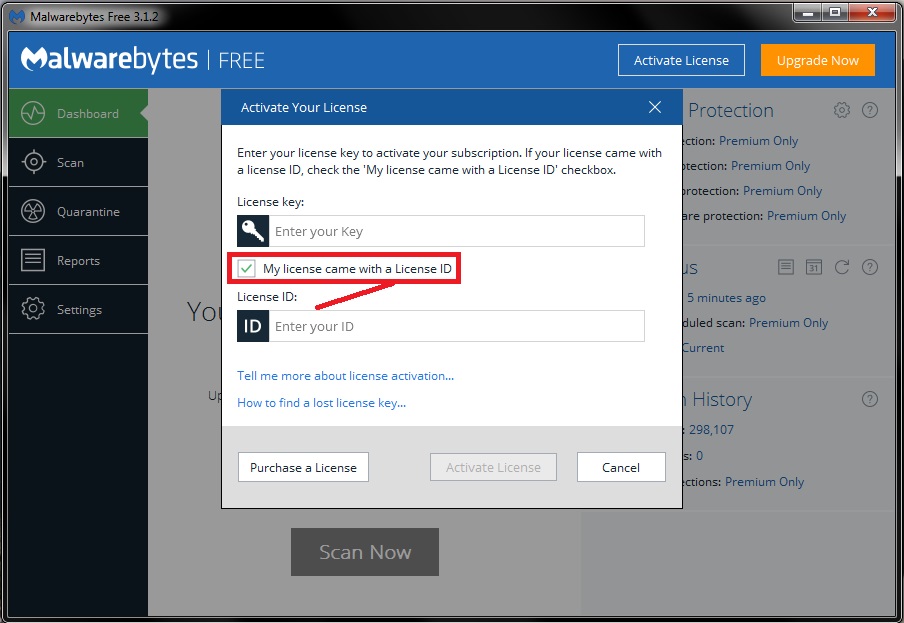
Task: Click the 298,107 scanned items count
Action: point(711,429)
